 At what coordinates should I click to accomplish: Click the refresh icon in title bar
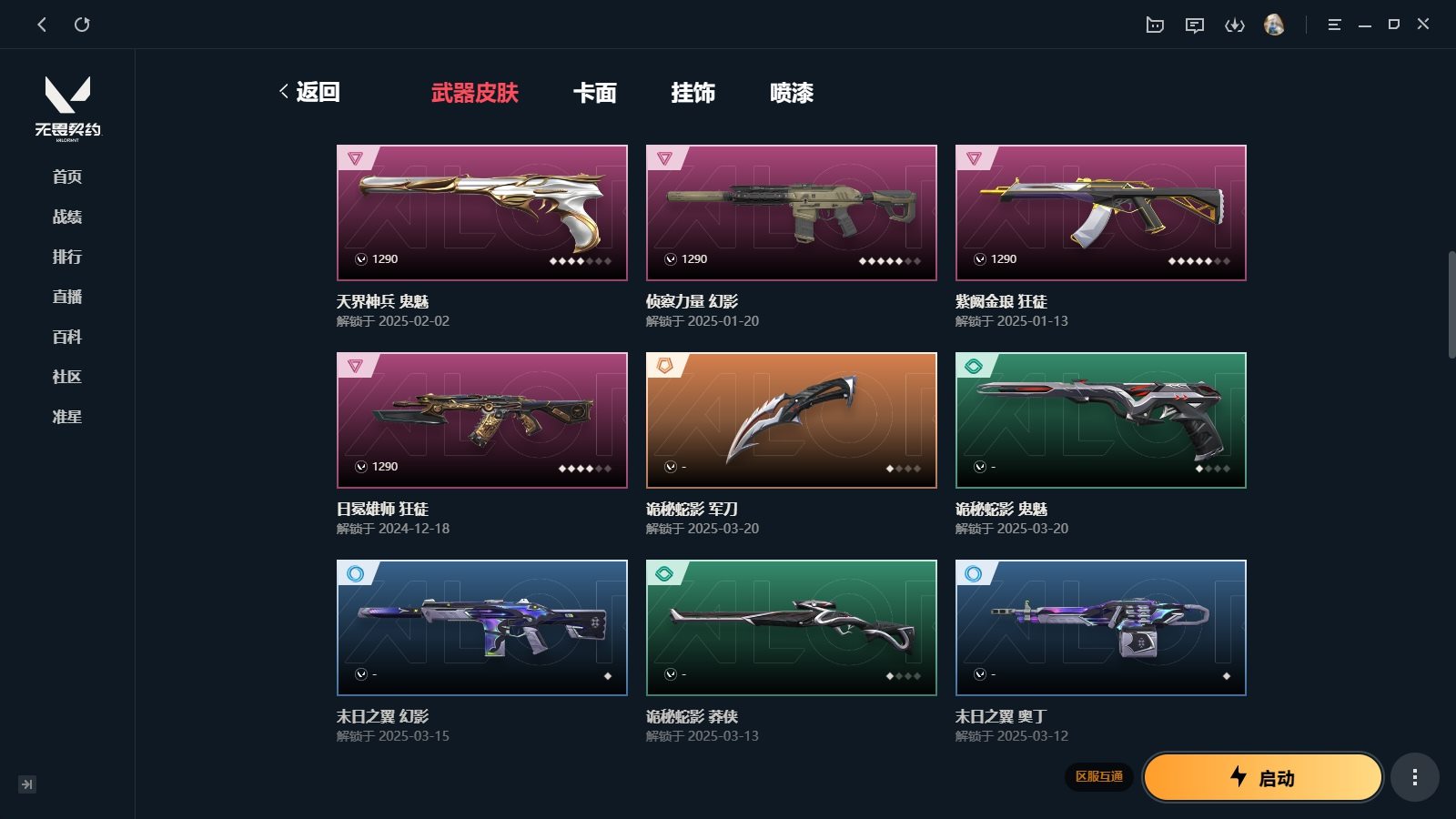(x=82, y=25)
